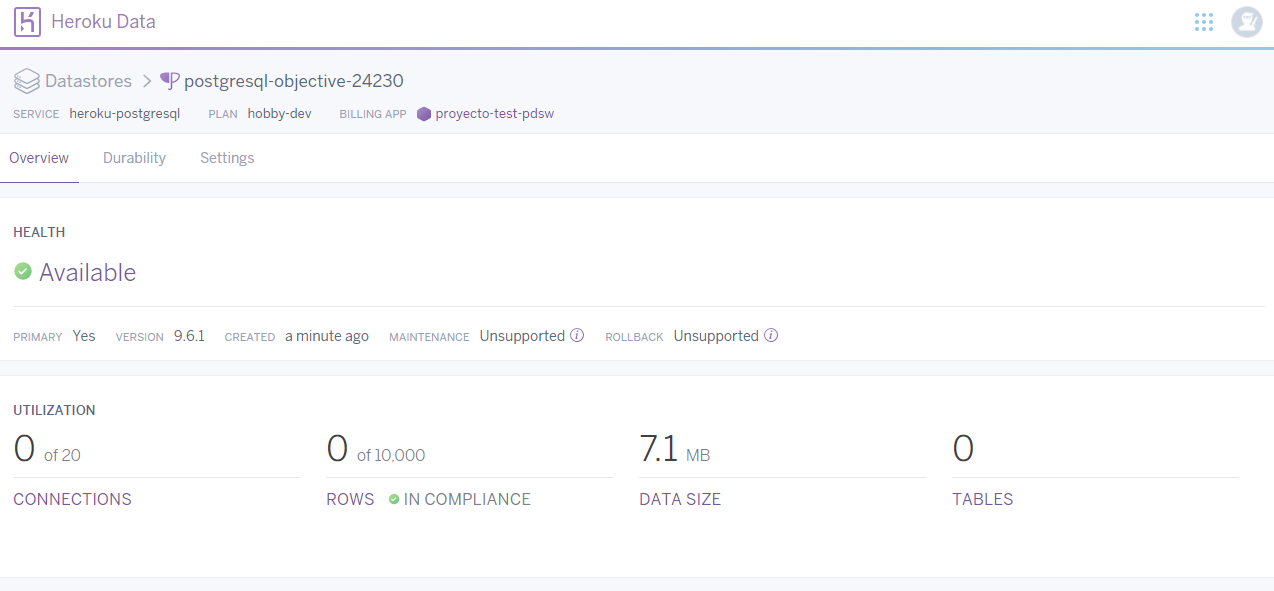Click the green In Compliance check icon
The width and height of the screenshot is (1274, 591).
tap(394, 499)
